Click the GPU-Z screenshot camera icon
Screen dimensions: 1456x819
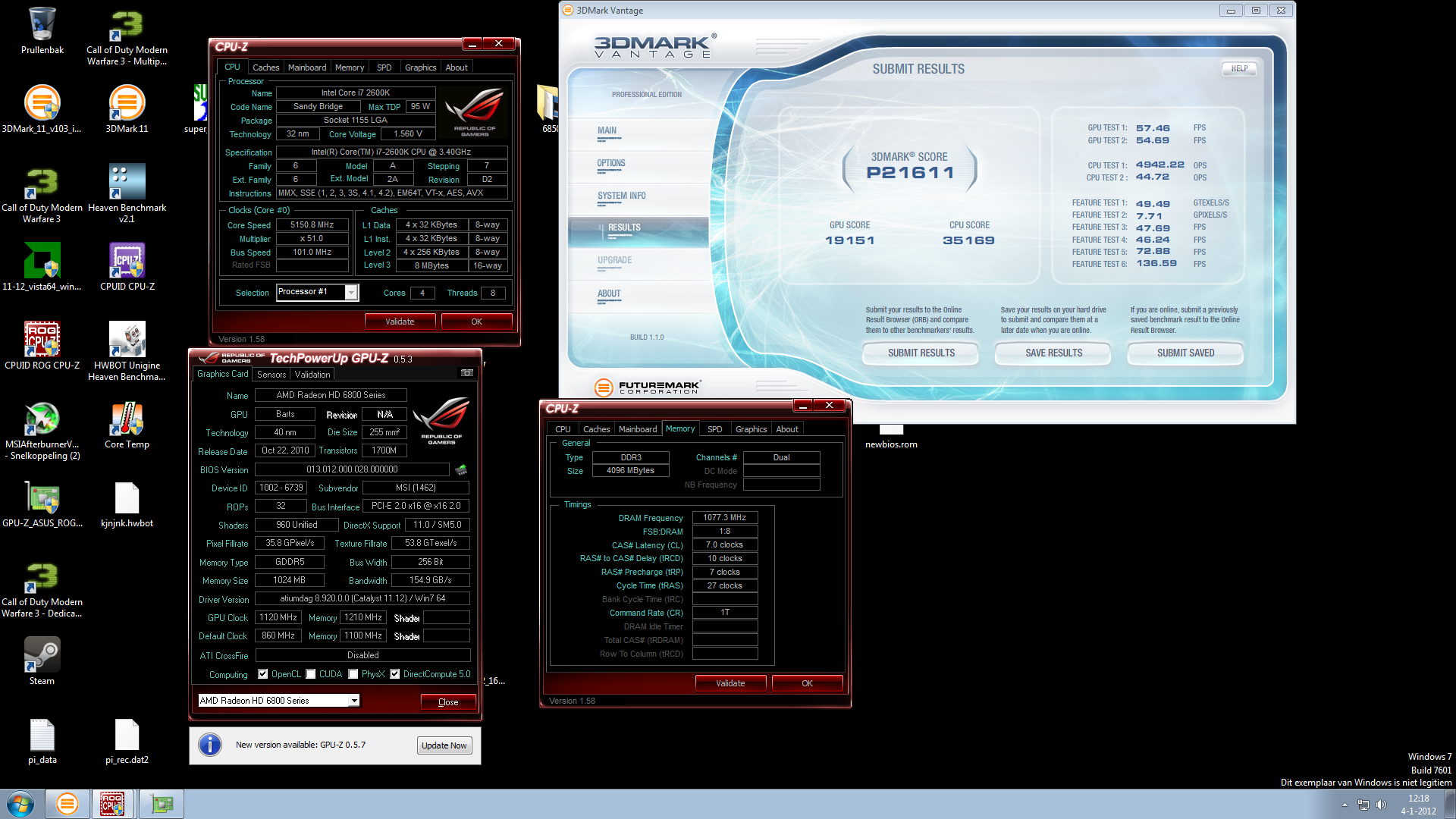pyautogui.click(x=467, y=373)
